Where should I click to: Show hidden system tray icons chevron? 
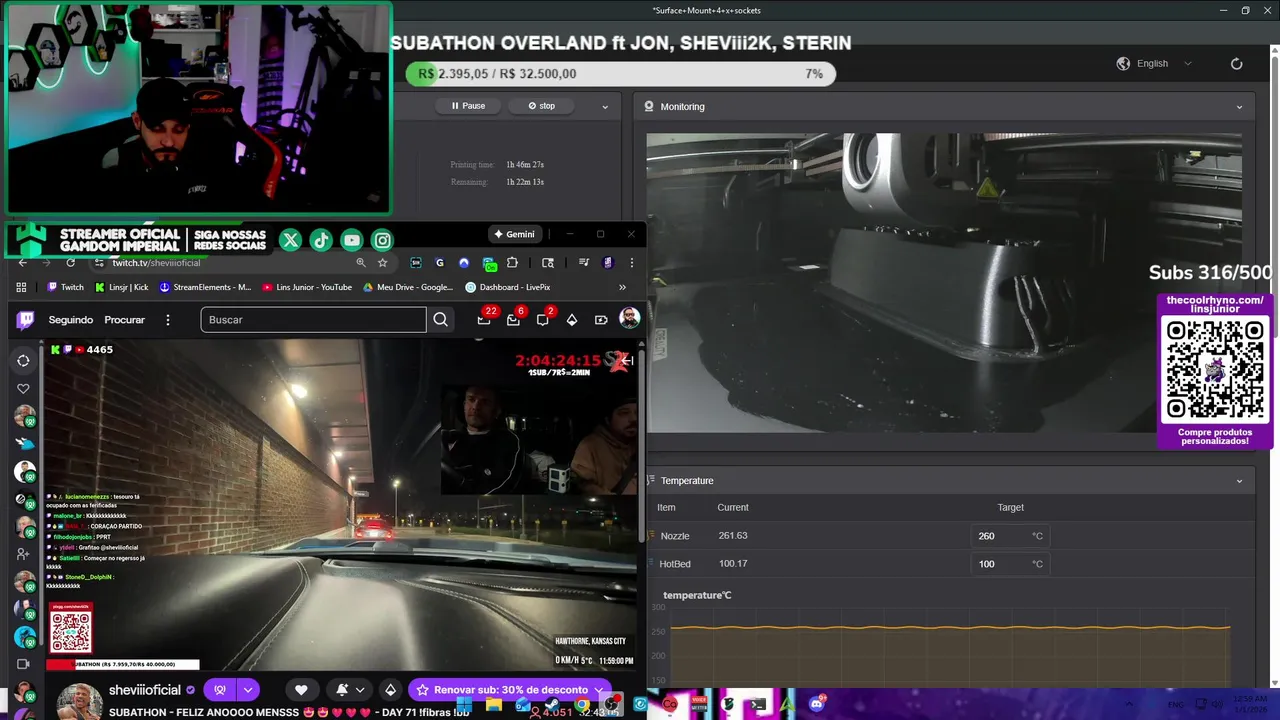[x=1131, y=704]
